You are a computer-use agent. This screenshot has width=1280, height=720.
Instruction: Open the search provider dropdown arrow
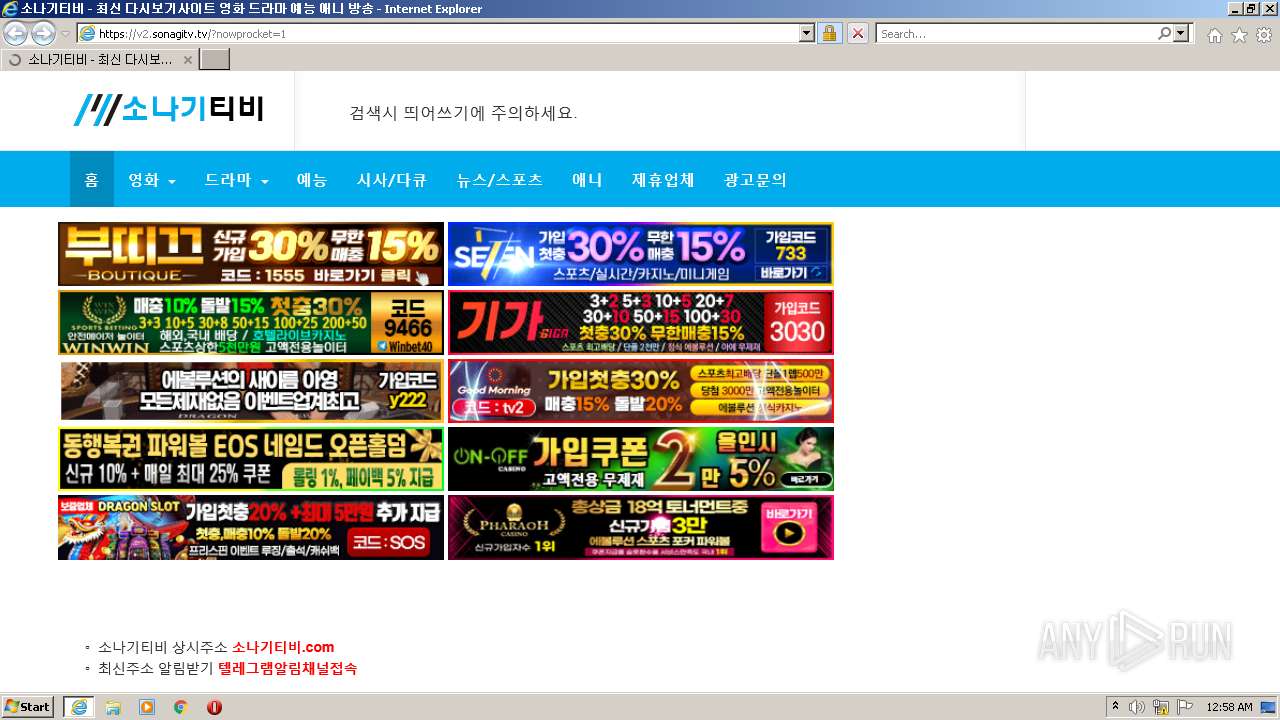pos(1182,34)
